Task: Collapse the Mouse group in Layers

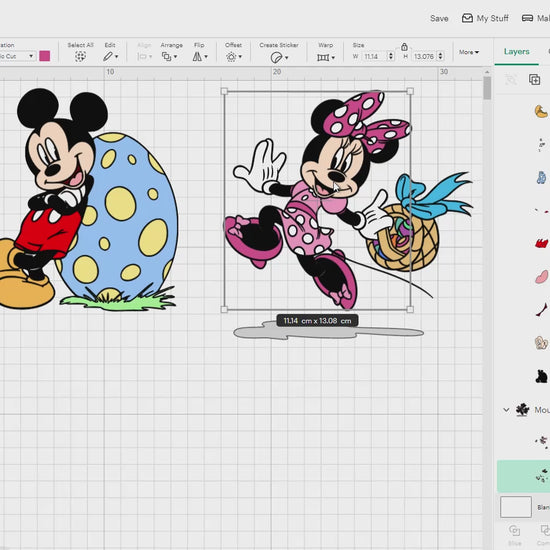Action: (506, 409)
